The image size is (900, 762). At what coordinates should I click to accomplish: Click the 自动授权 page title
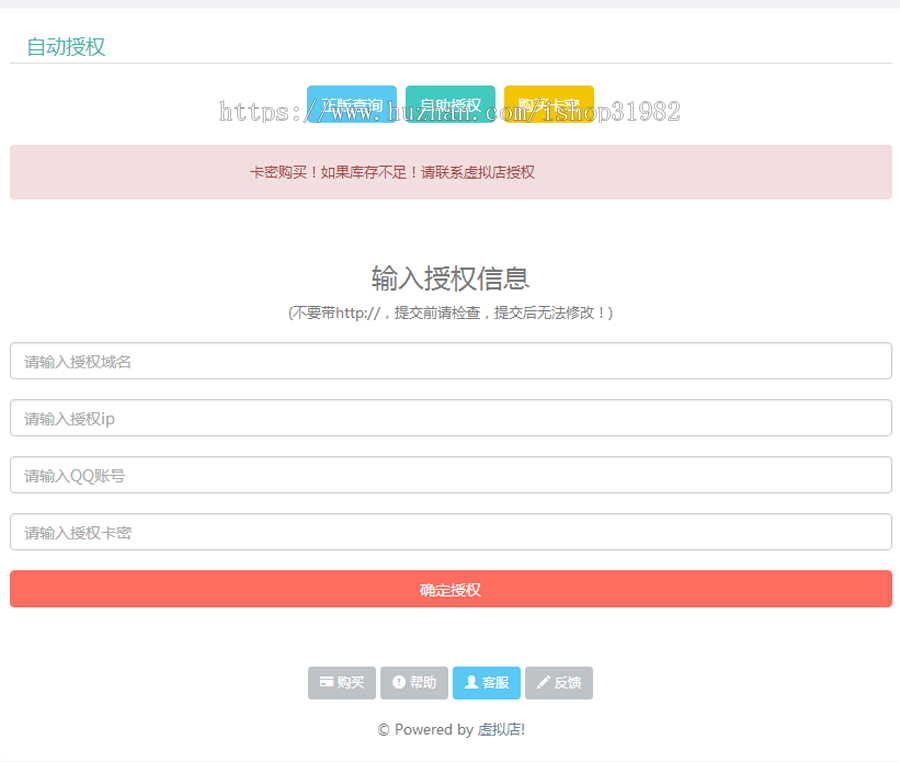[66, 47]
